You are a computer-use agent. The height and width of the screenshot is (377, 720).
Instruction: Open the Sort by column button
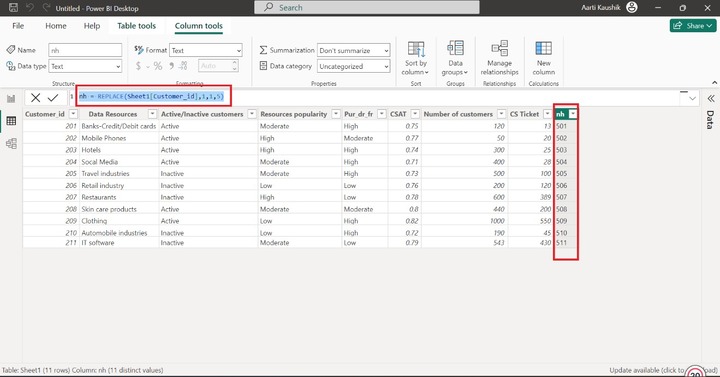(416, 58)
